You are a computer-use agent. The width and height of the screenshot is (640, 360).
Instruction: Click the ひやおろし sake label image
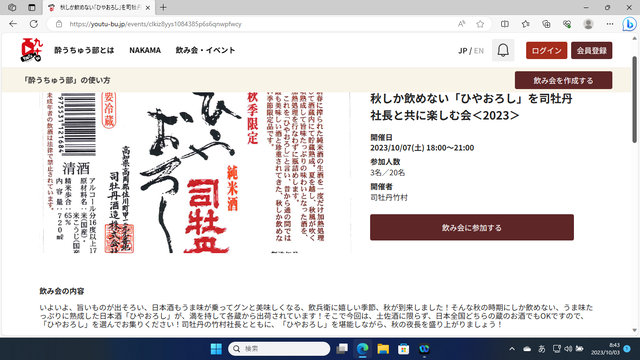pos(197,172)
